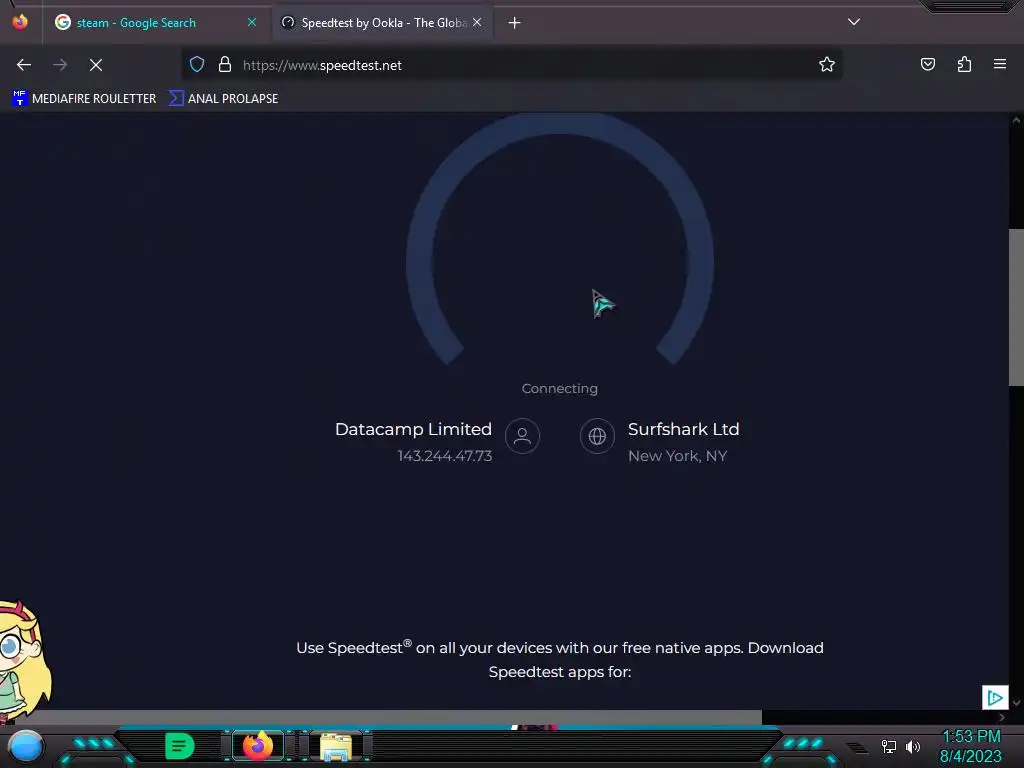Click the vertical scrollbar thumb
The width and height of the screenshot is (1024, 768).
coord(1016,307)
